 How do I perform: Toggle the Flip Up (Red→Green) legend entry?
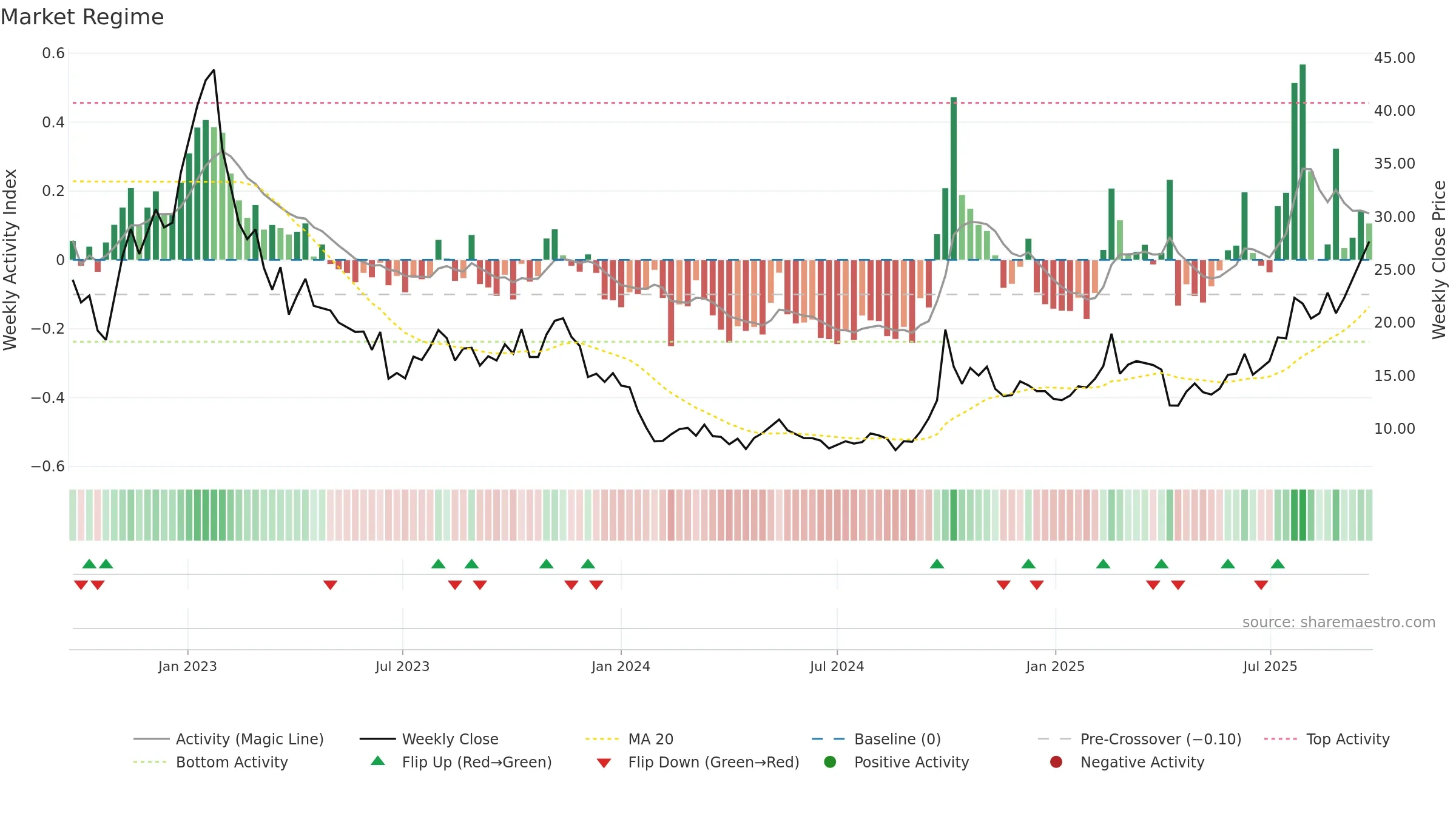coord(461,762)
